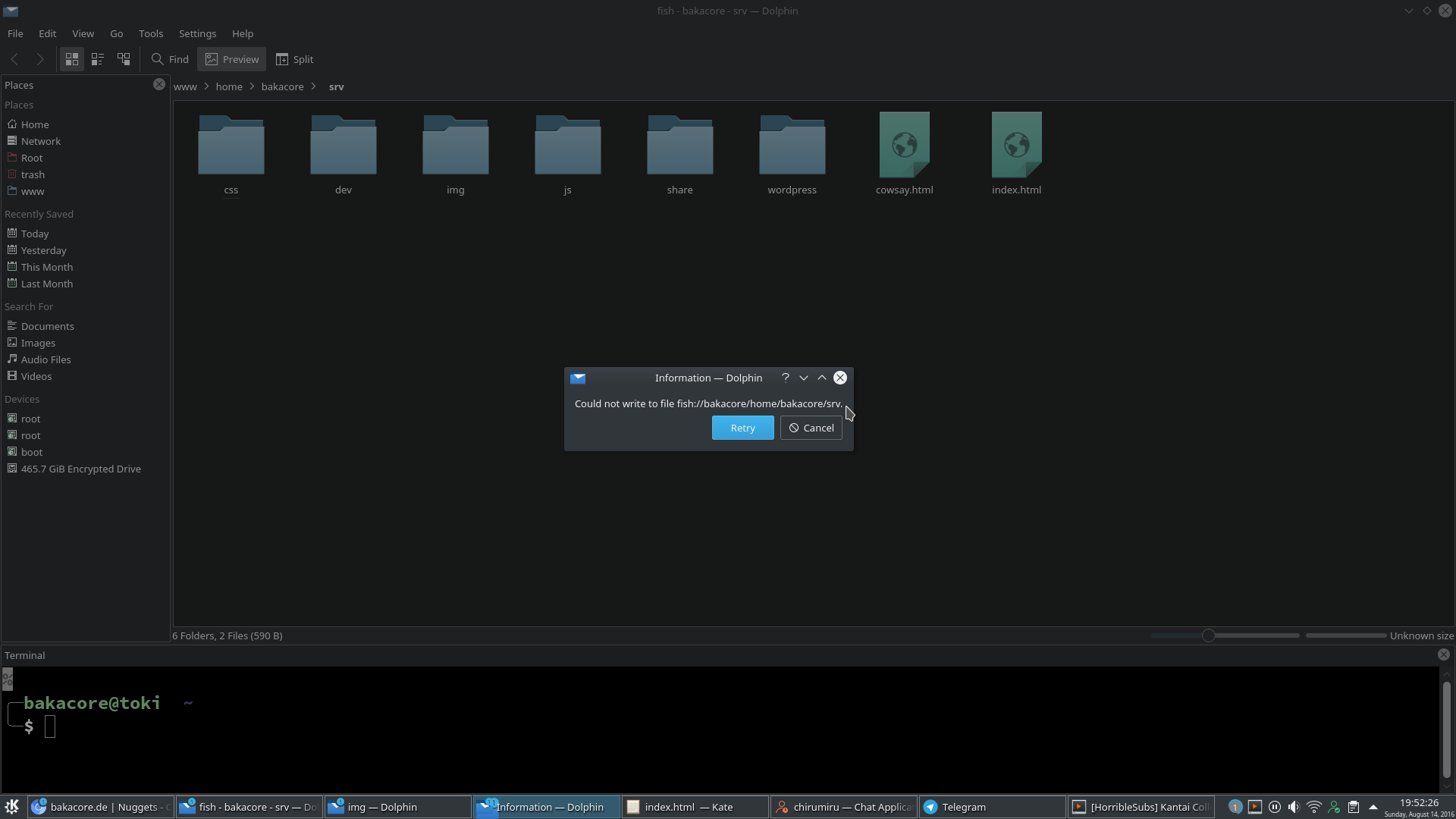1456x819 pixels.
Task: Select the dev folder
Action: pos(344,155)
